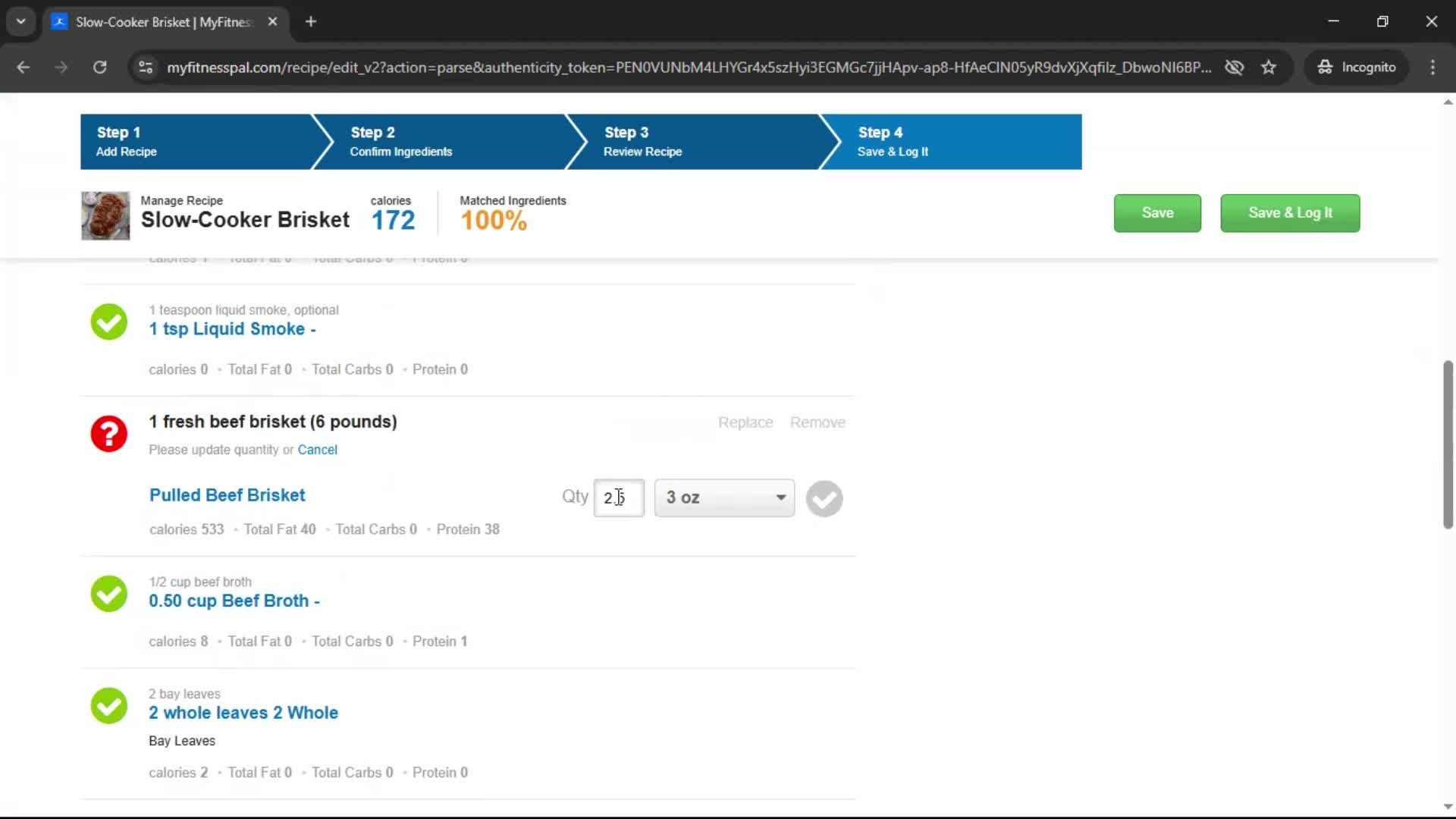
Task: Click the Save & Log It button
Action: point(1290,213)
